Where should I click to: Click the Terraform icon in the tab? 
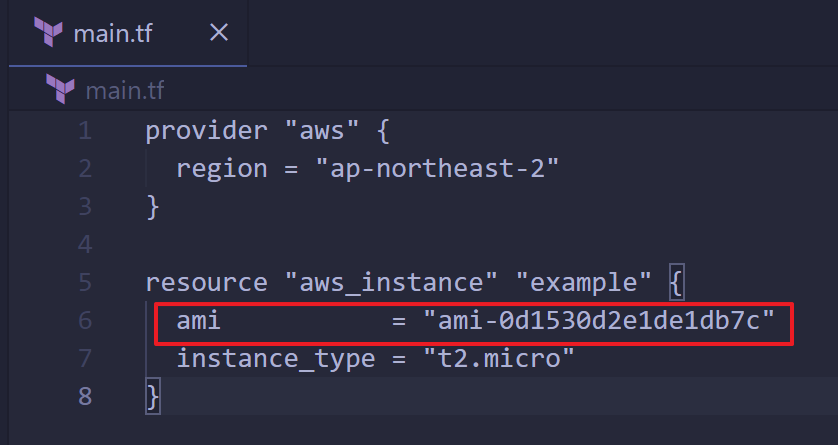point(48,32)
